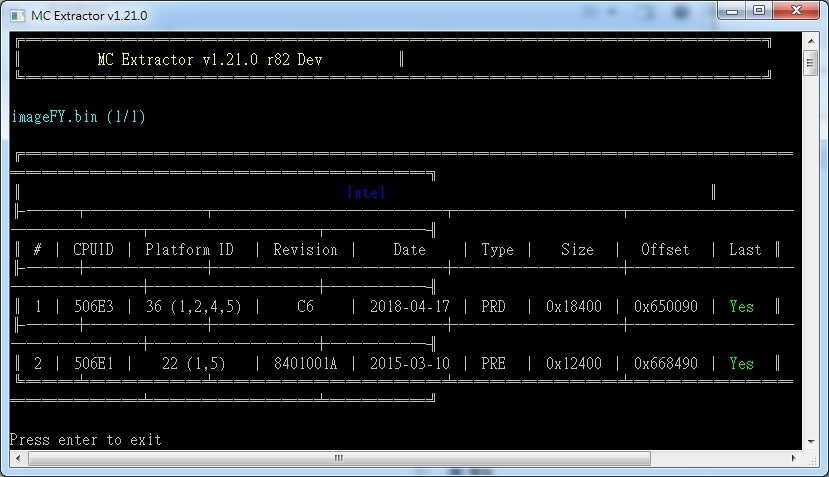
Task: Click the horizontal scrollbar left arrow
Action: click(x=18, y=458)
